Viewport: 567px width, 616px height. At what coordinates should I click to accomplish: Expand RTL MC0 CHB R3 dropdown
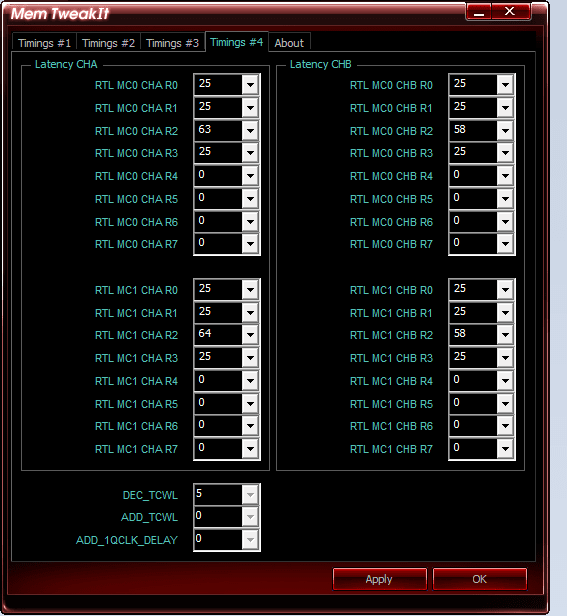pos(505,152)
